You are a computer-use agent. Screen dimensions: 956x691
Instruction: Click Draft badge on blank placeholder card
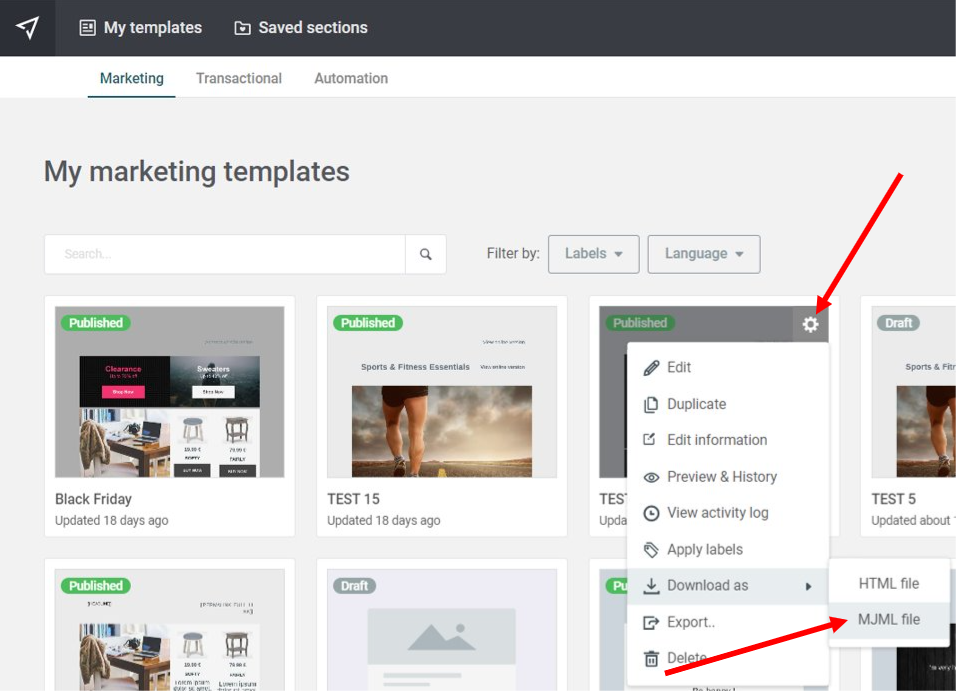pos(354,585)
